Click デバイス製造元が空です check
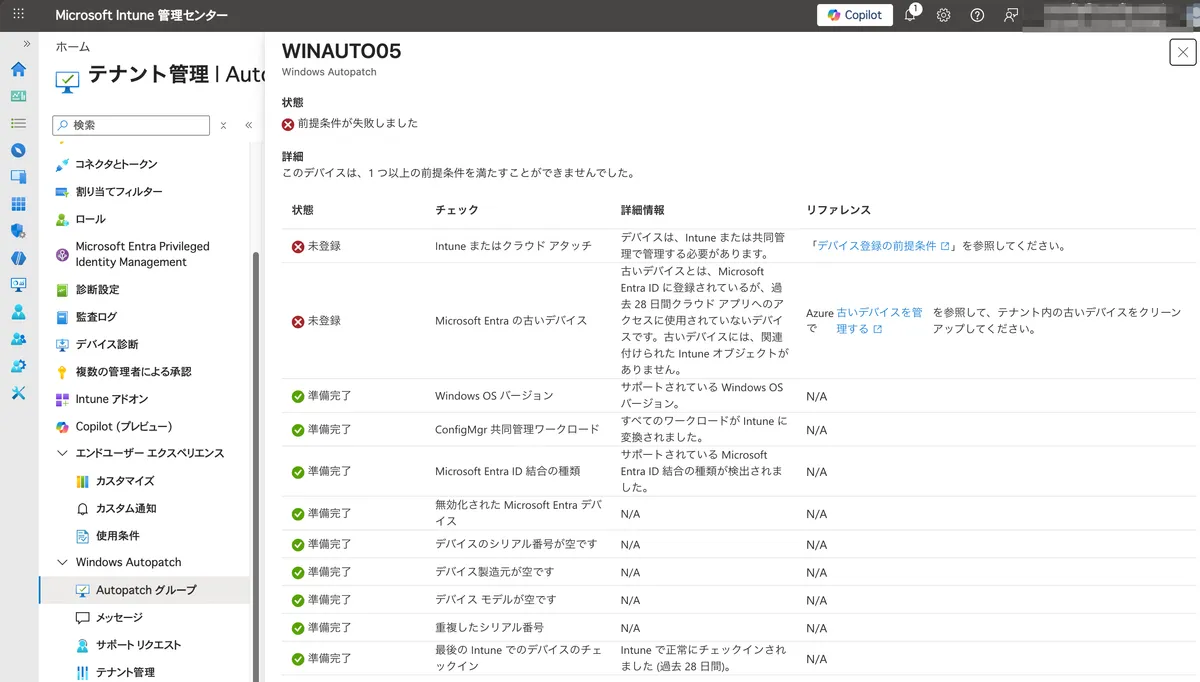This screenshot has height=682, width=1200. pos(494,572)
